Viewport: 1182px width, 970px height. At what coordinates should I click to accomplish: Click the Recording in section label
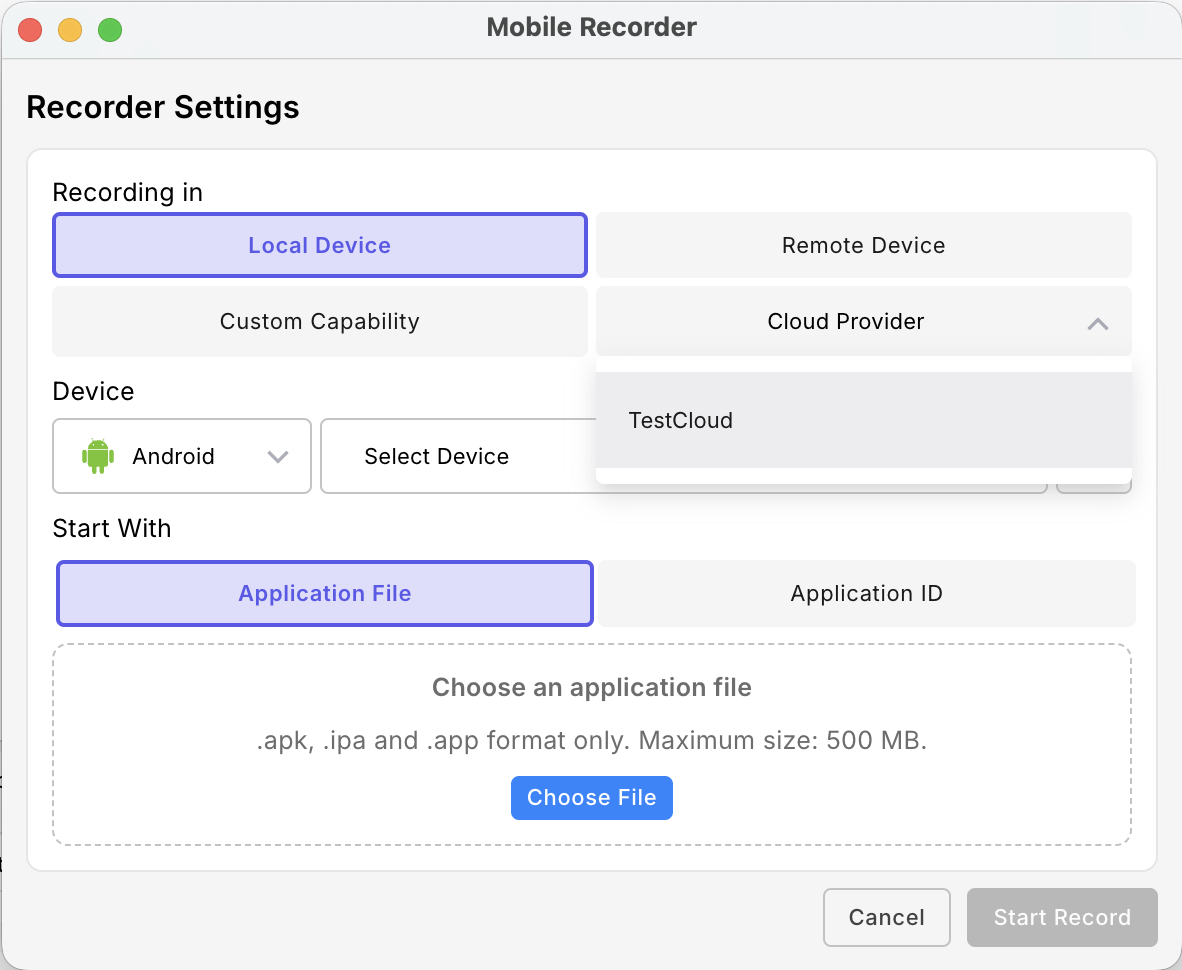[127, 192]
